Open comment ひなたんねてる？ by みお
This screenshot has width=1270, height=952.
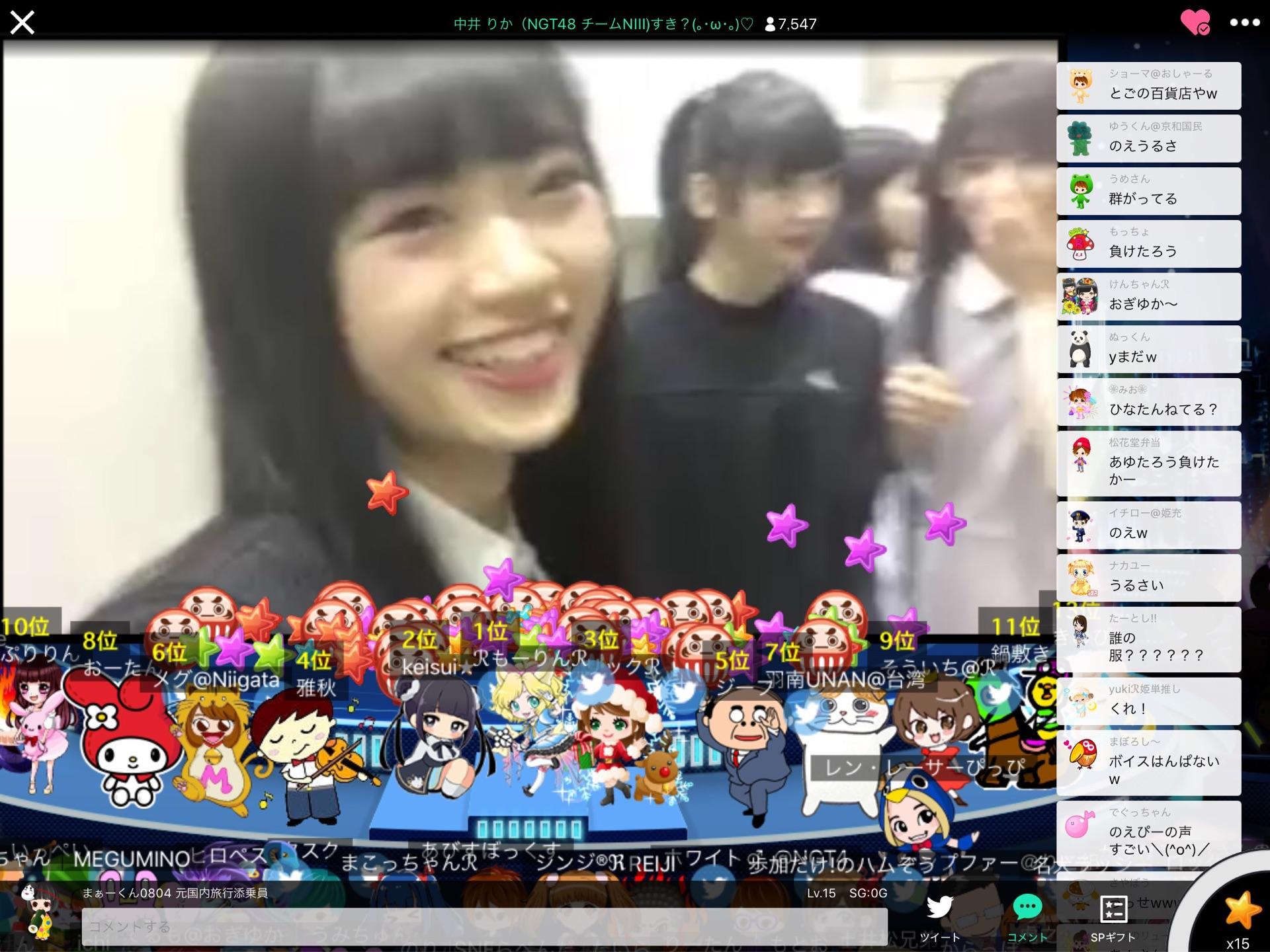1148,402
